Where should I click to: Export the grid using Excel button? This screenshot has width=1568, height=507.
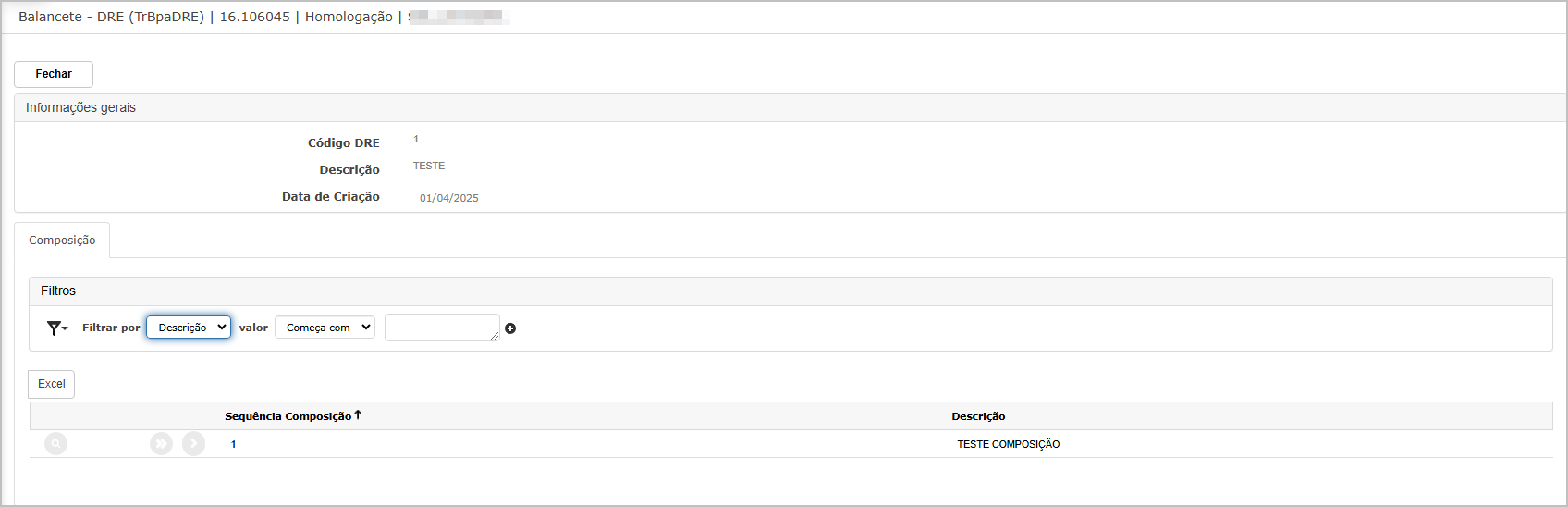52,384
